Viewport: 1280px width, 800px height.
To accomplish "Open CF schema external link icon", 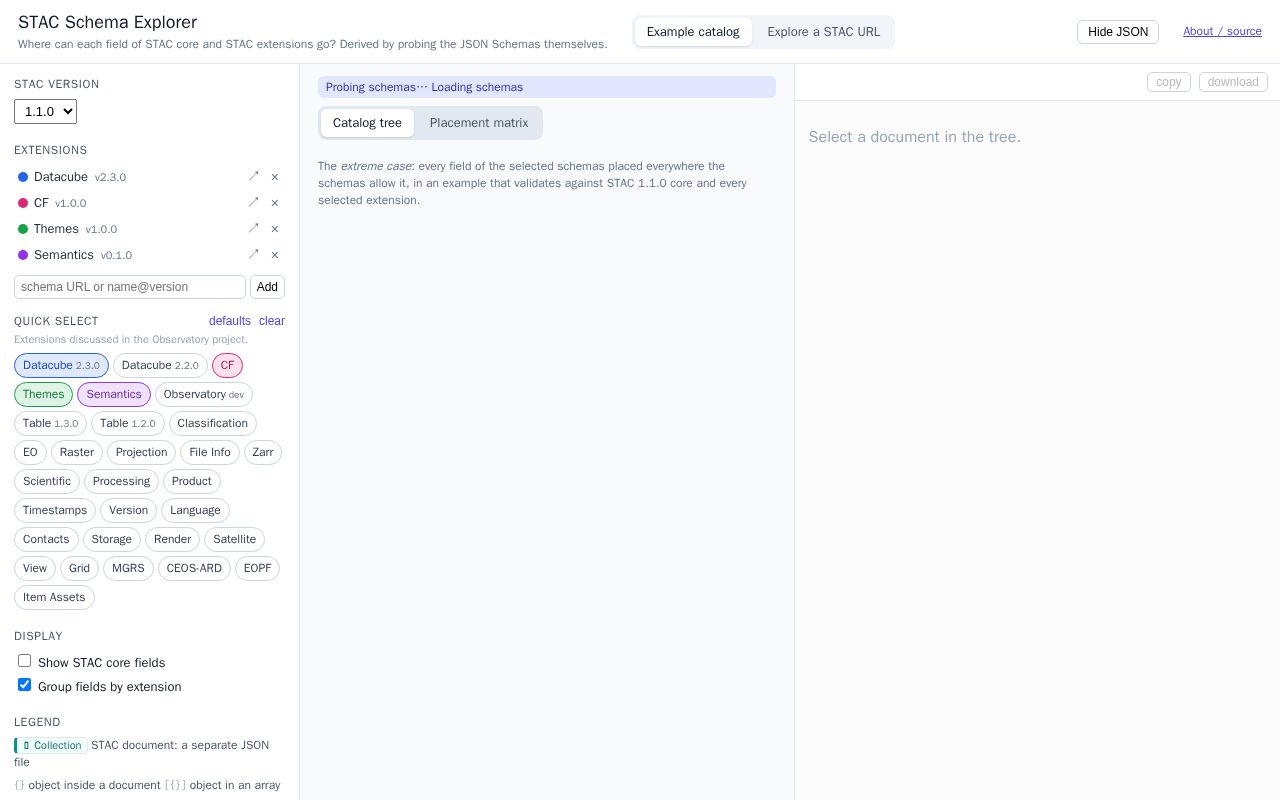I will point(254,202).
